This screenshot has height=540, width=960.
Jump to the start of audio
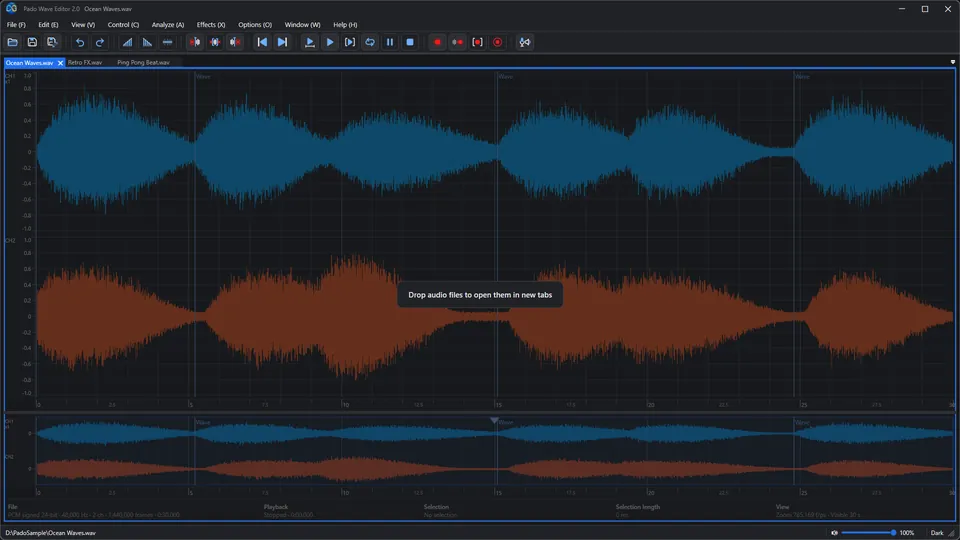[x=262, y=42]
